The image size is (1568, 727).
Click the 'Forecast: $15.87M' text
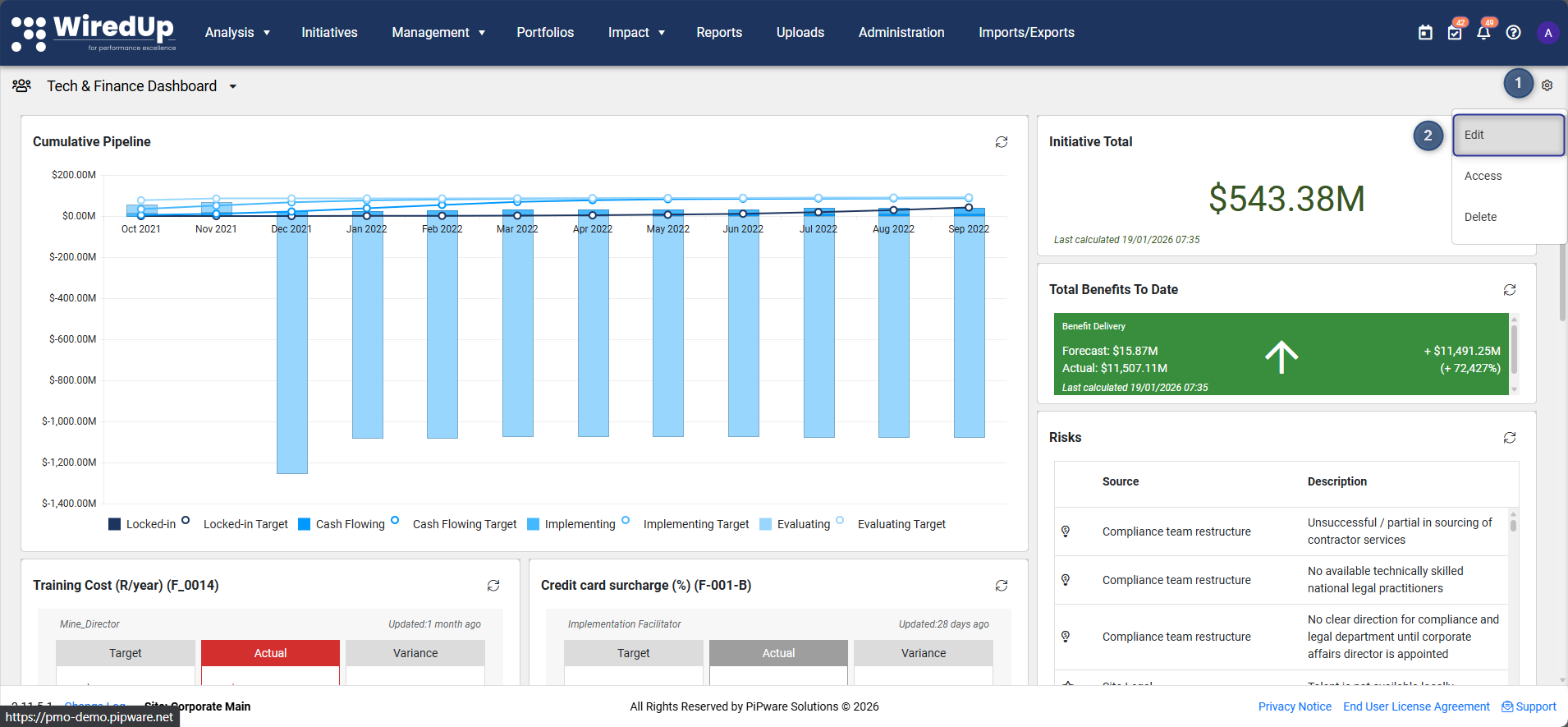pyautogui.click(x=1110, y=351)
